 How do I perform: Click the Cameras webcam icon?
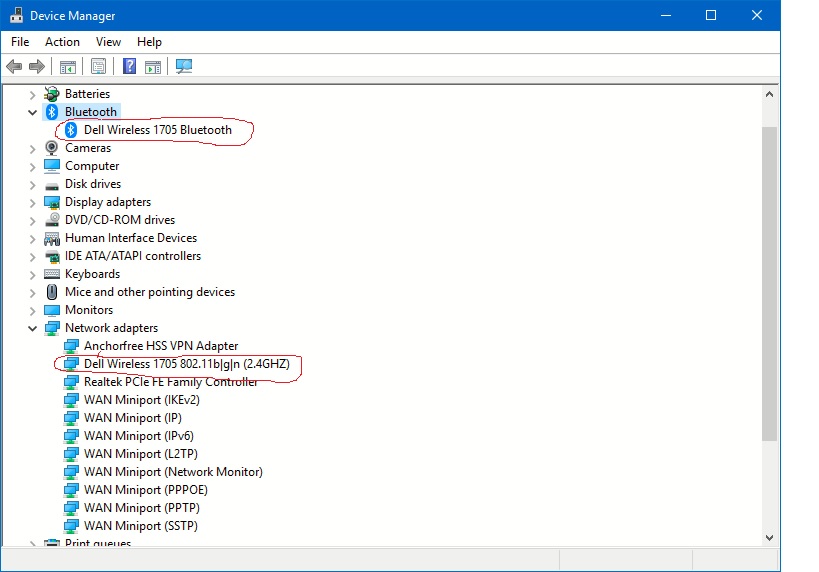click(x=52, y=148)
